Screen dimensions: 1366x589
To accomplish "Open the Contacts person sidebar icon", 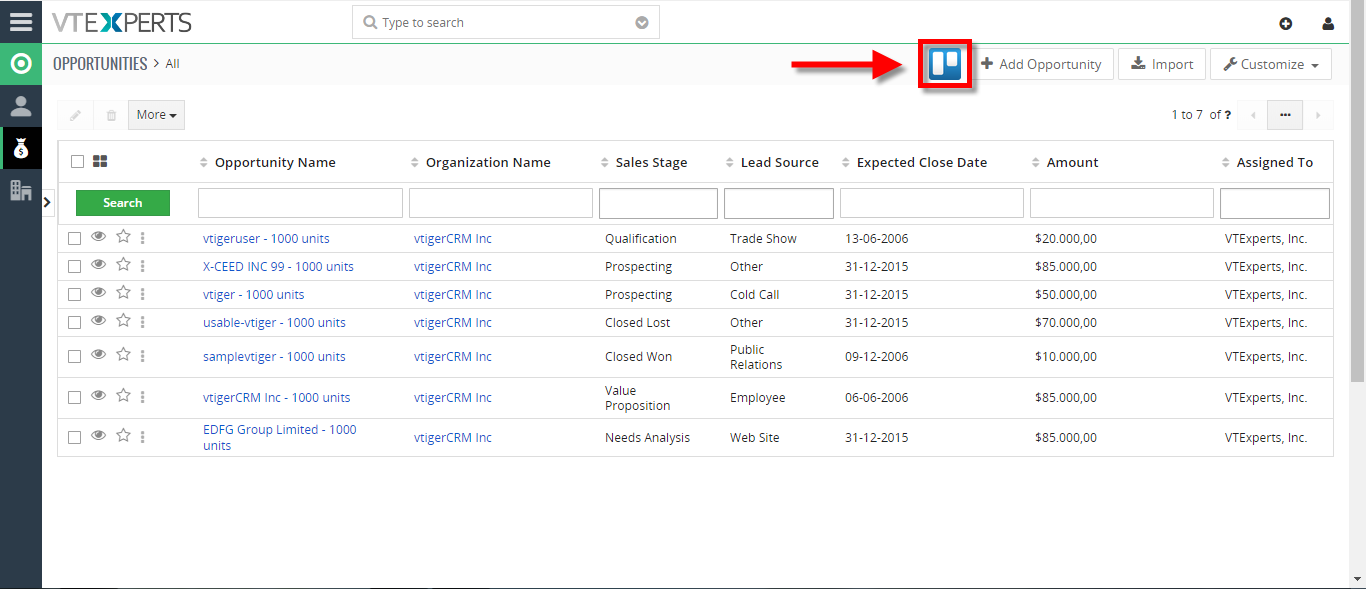I will click(x=21, y=106).
